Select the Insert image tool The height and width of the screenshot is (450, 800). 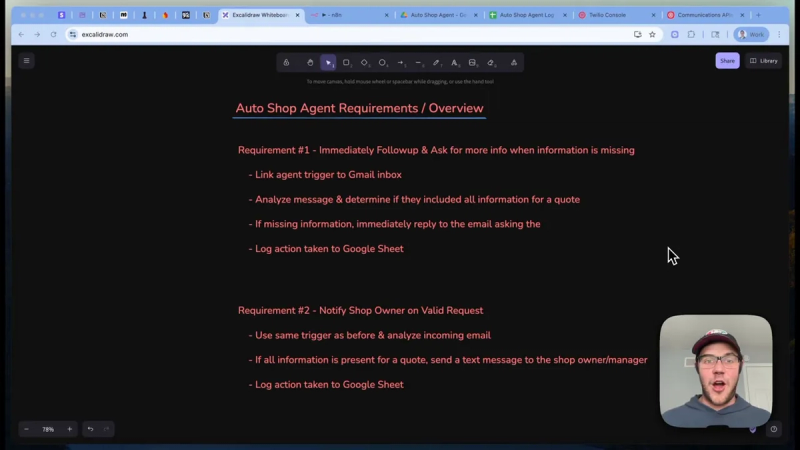point(472,63)
